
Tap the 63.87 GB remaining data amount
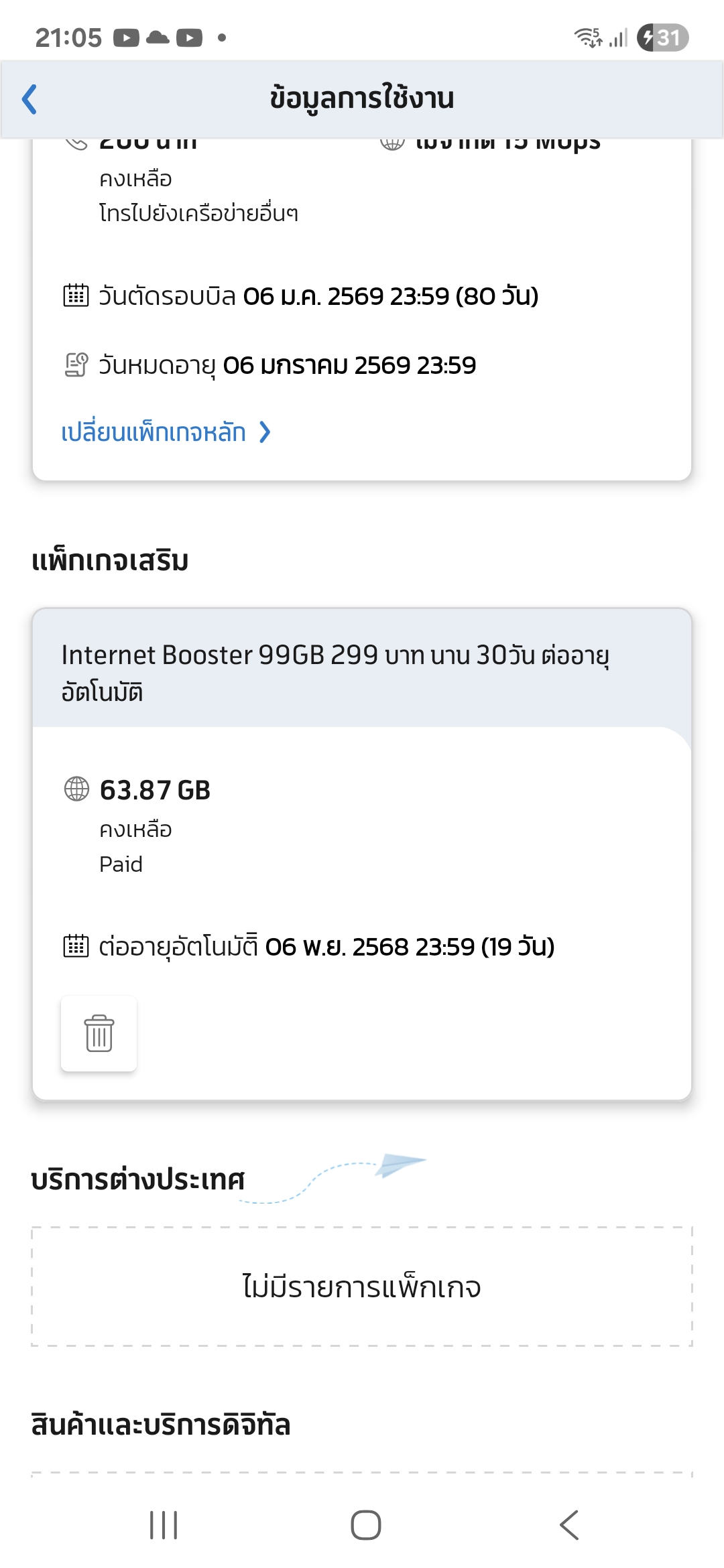tap(155, 790)
